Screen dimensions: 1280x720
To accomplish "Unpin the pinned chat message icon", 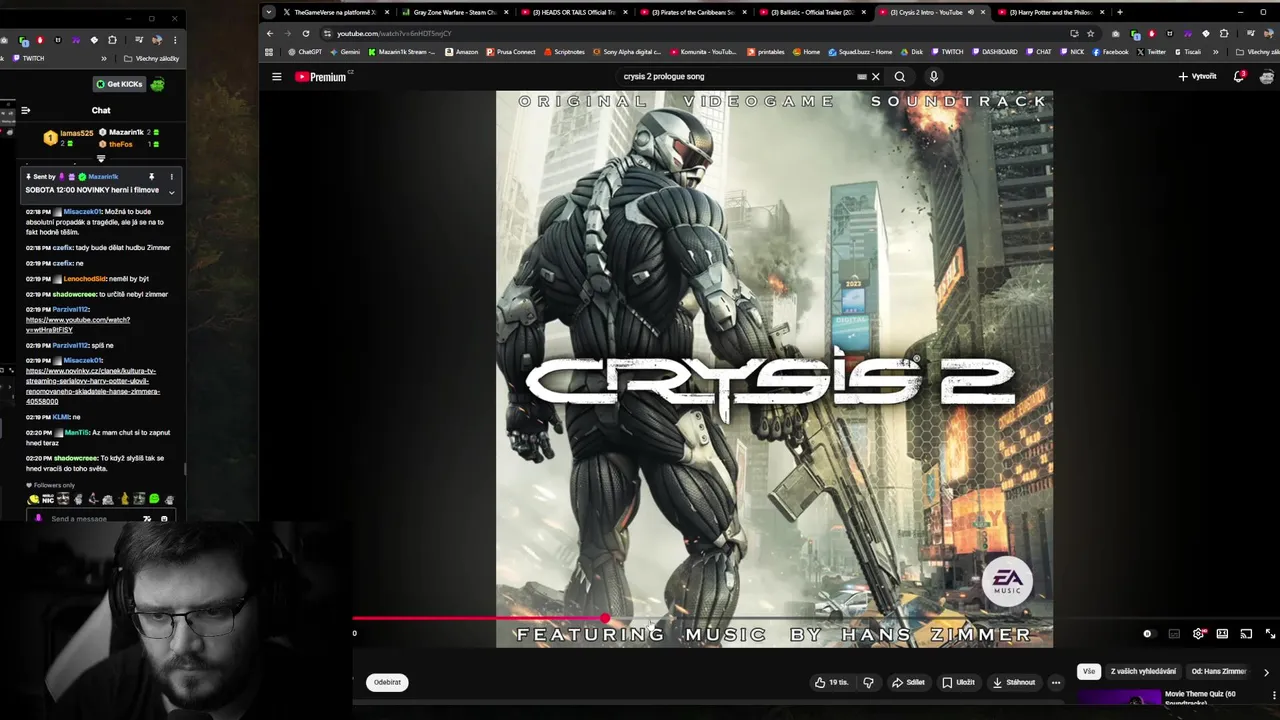I will tap(152, 177).
